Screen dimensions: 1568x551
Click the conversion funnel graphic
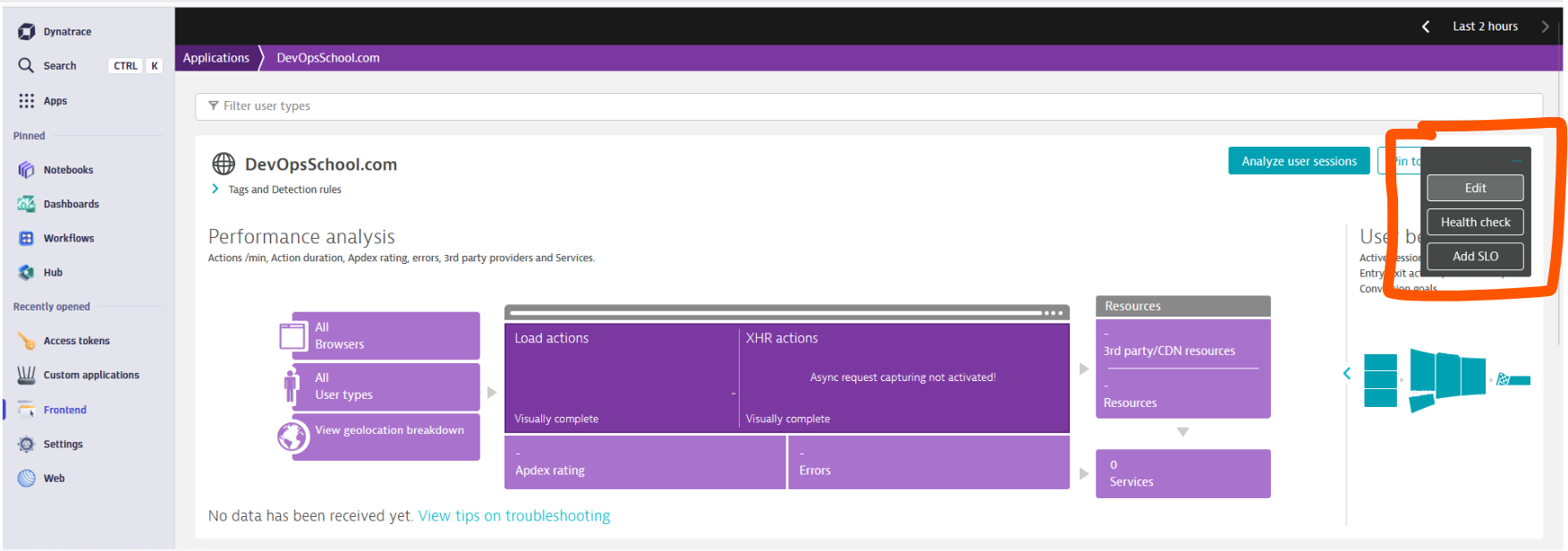(x=1447, y=379)
